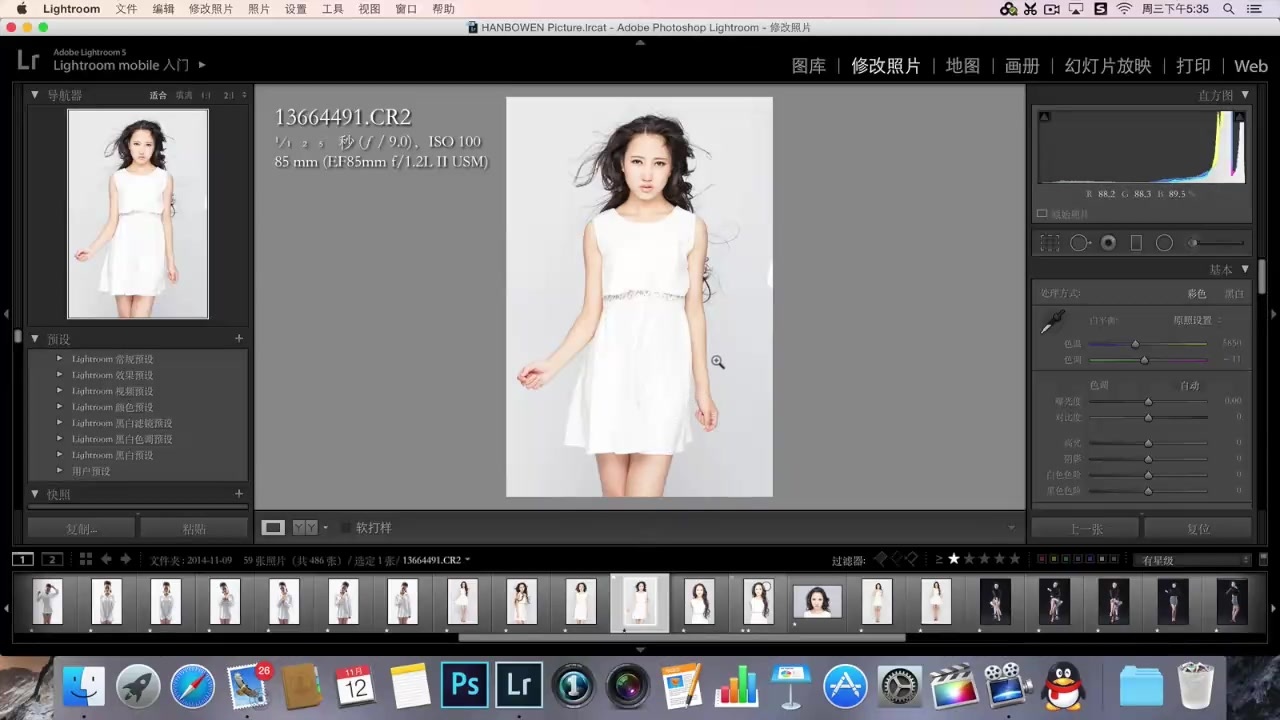Open the 有星级 filter preset dropdown
This screenshot has width=1280, height=720.
[1192, 560]
